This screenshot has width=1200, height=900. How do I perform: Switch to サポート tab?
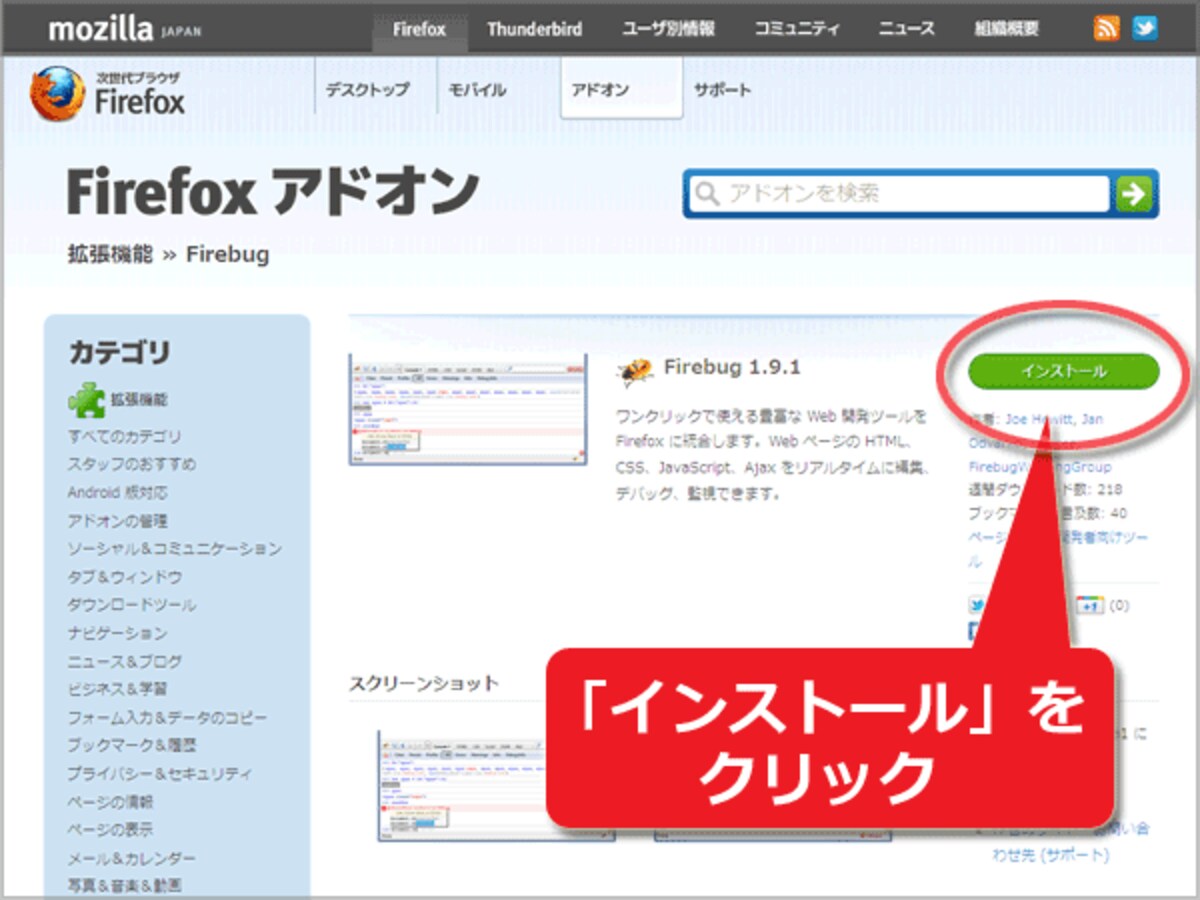click(x=722, y=89)
